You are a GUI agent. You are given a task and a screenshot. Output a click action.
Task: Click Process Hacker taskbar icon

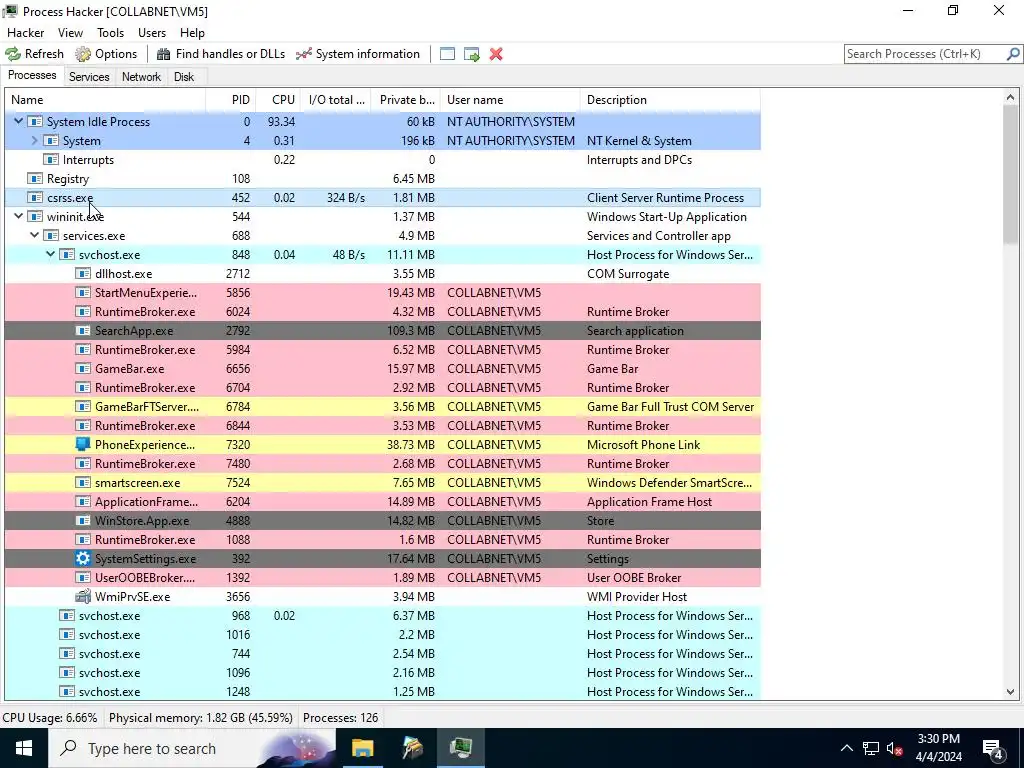pyautogui.click(x=461, y=748)
